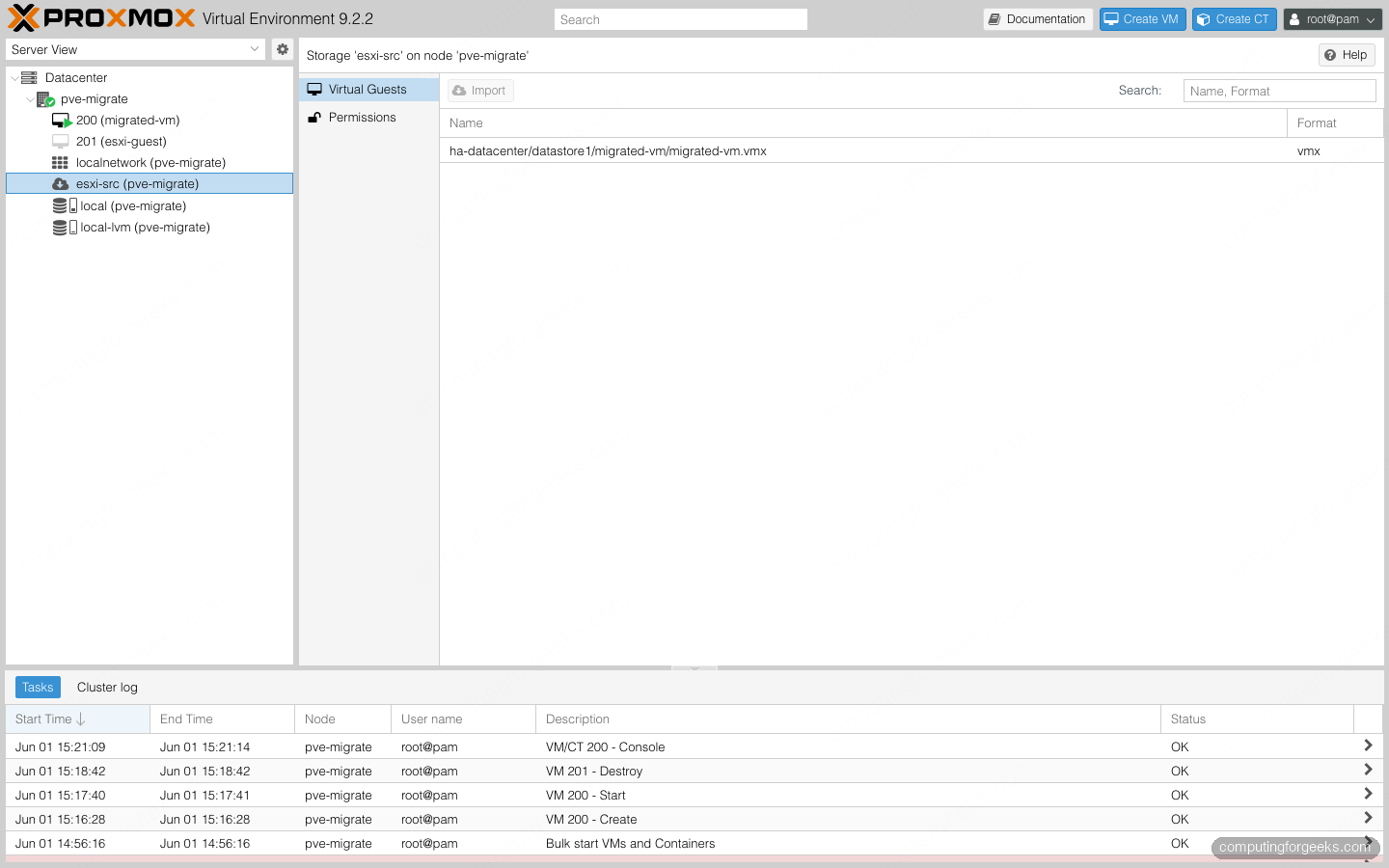Click the stopped VM 201 monitor icon
Image resolution: width=1389 pixels, height=868 pixels.
pyautogui.click(x=61, y=142)
